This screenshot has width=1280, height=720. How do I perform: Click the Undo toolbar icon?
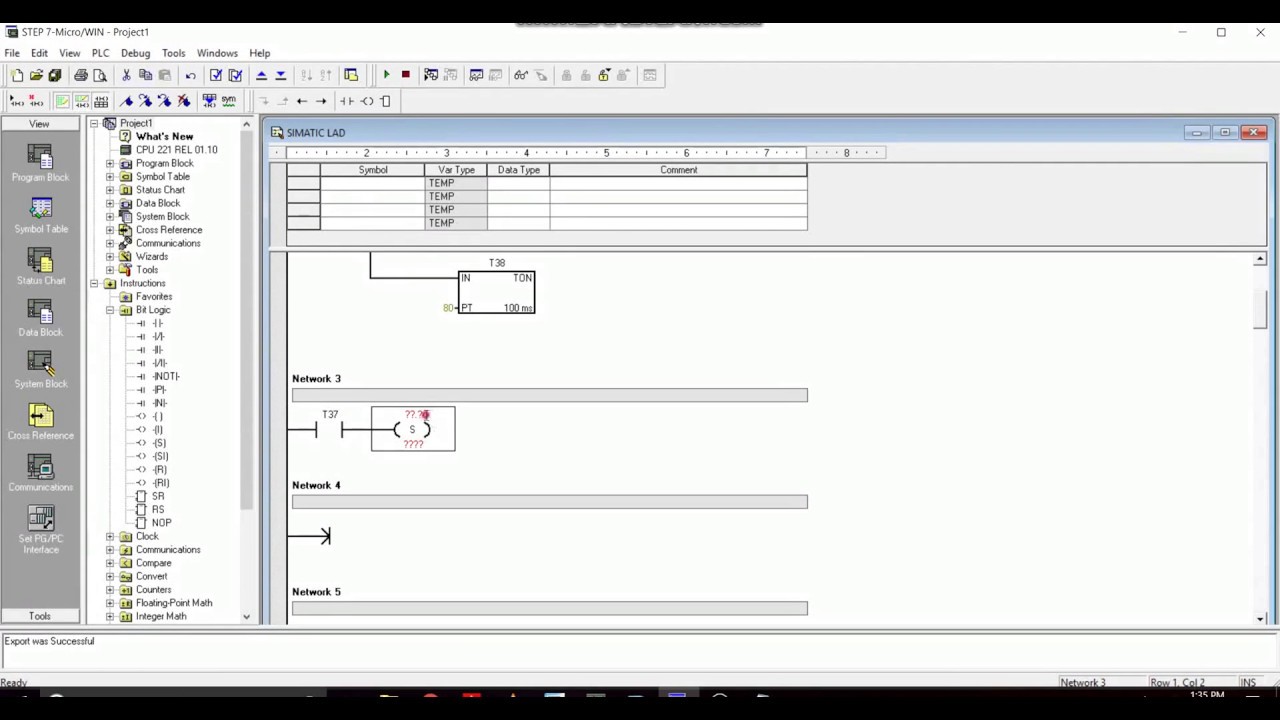point(190,75)
